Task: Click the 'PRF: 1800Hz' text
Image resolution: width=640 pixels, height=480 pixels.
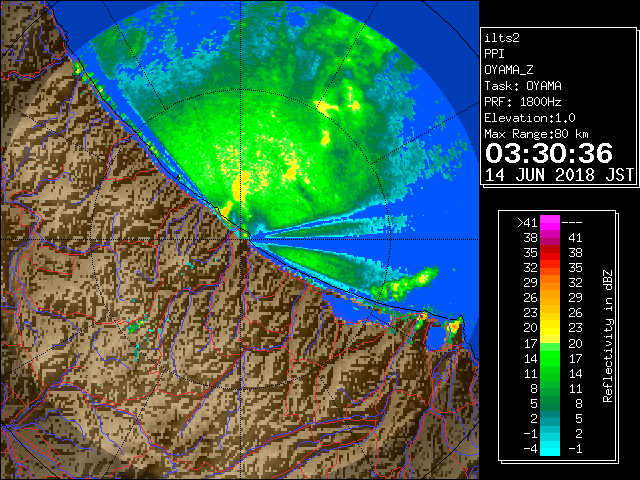Action: 523,102
